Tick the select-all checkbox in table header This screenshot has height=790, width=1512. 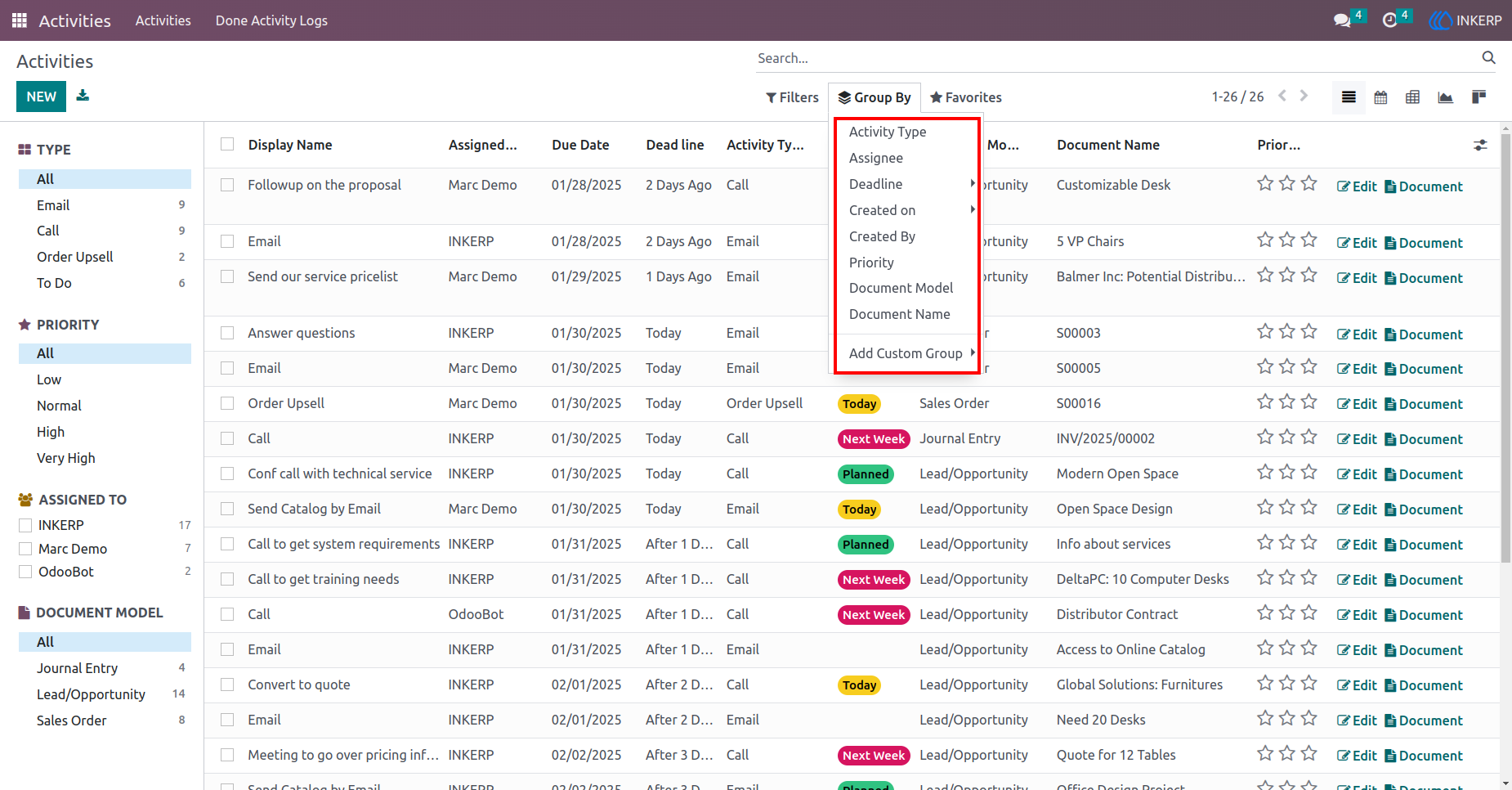click(x=227, y=145)
